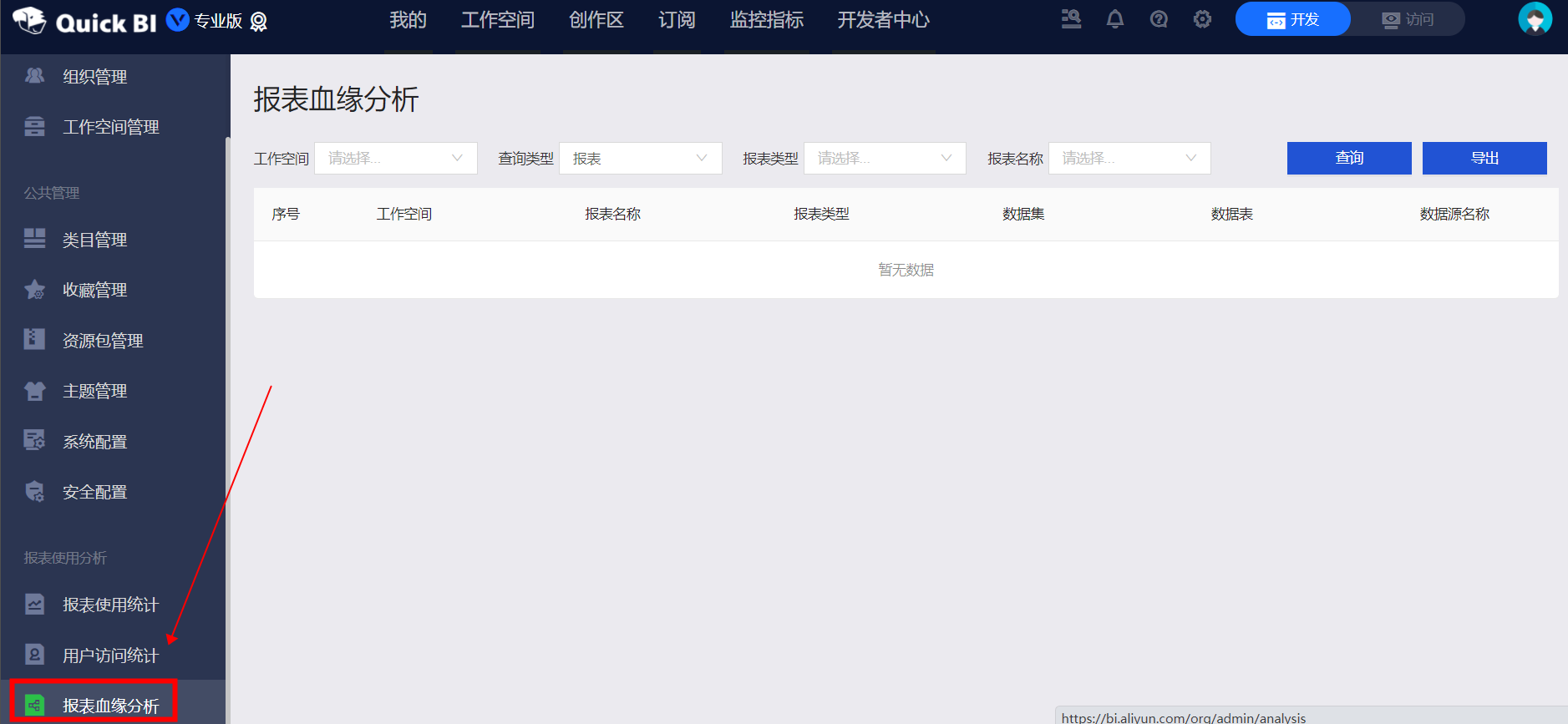Click the 数据源名称 column header
1568x724 pixels.
(x=1454, y=214)
